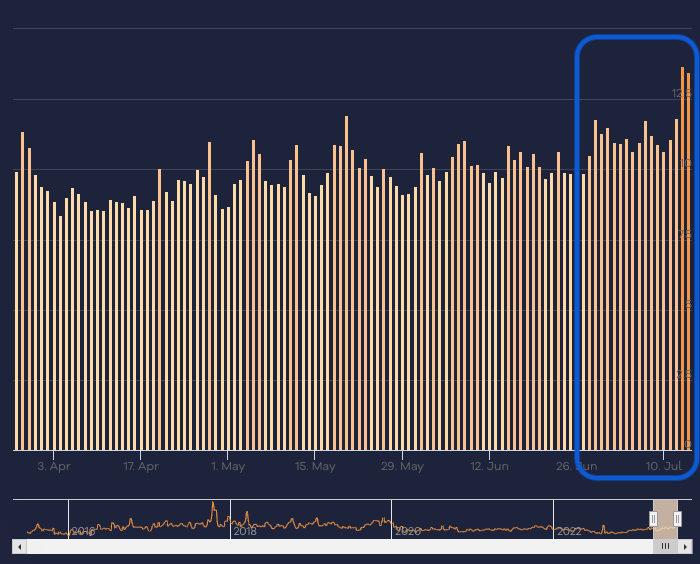Click the empty scrollbar track middle
The width and height of the screenshot is (700, 564).
339,546
